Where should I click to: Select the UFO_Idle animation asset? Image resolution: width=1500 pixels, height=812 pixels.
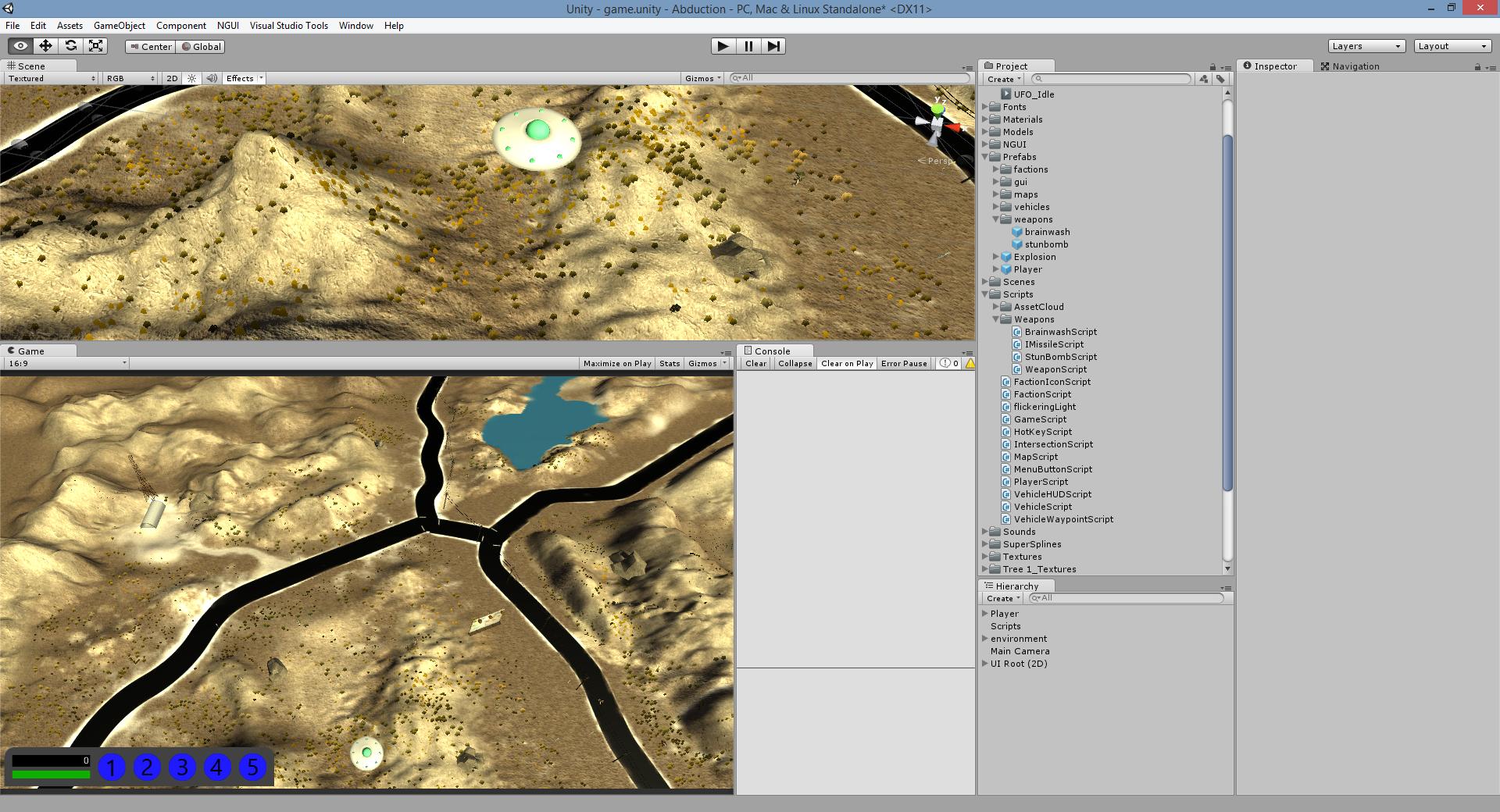click(x=1034, y=94)
